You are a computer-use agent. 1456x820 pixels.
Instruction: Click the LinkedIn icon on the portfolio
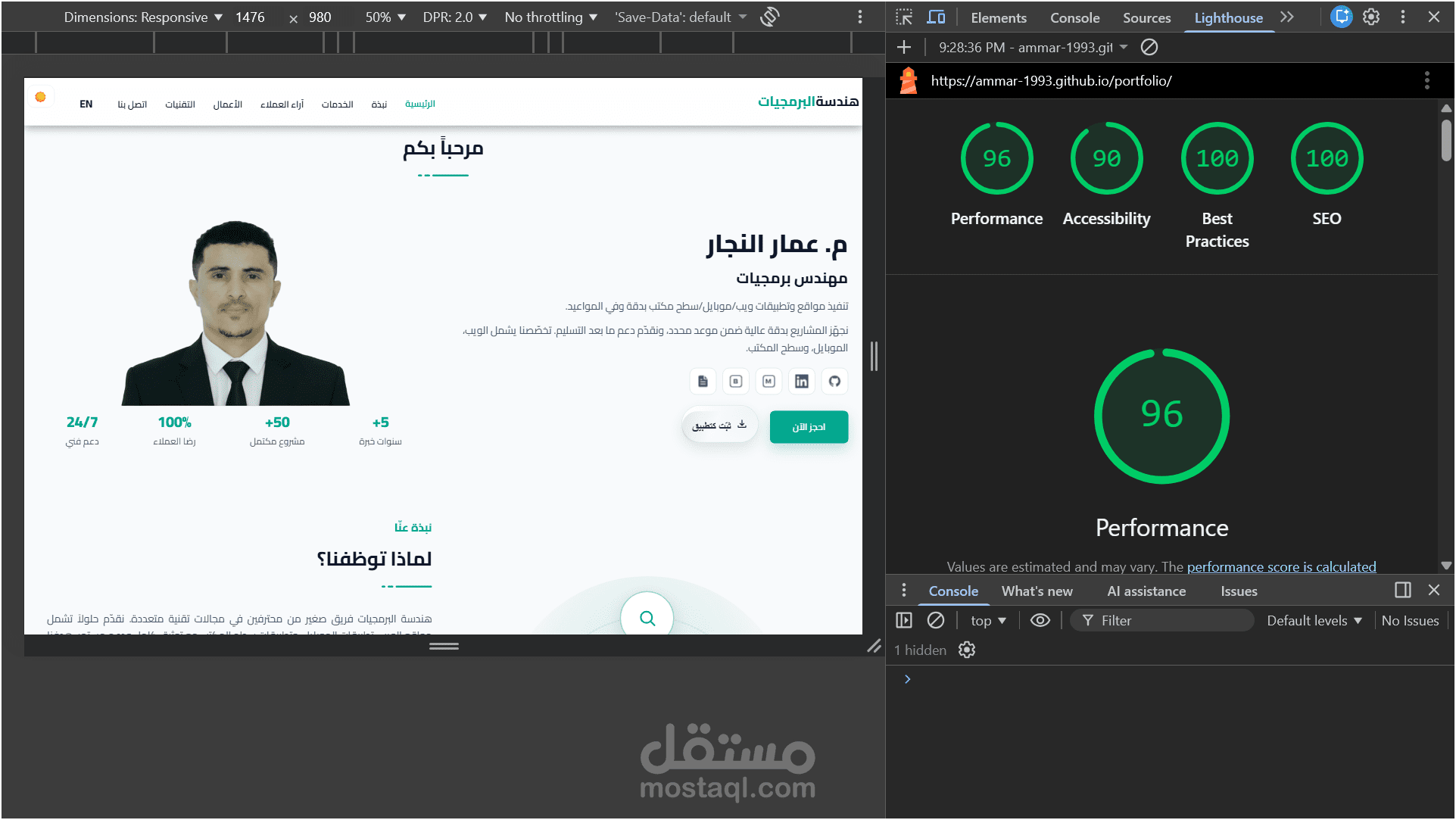802,381
